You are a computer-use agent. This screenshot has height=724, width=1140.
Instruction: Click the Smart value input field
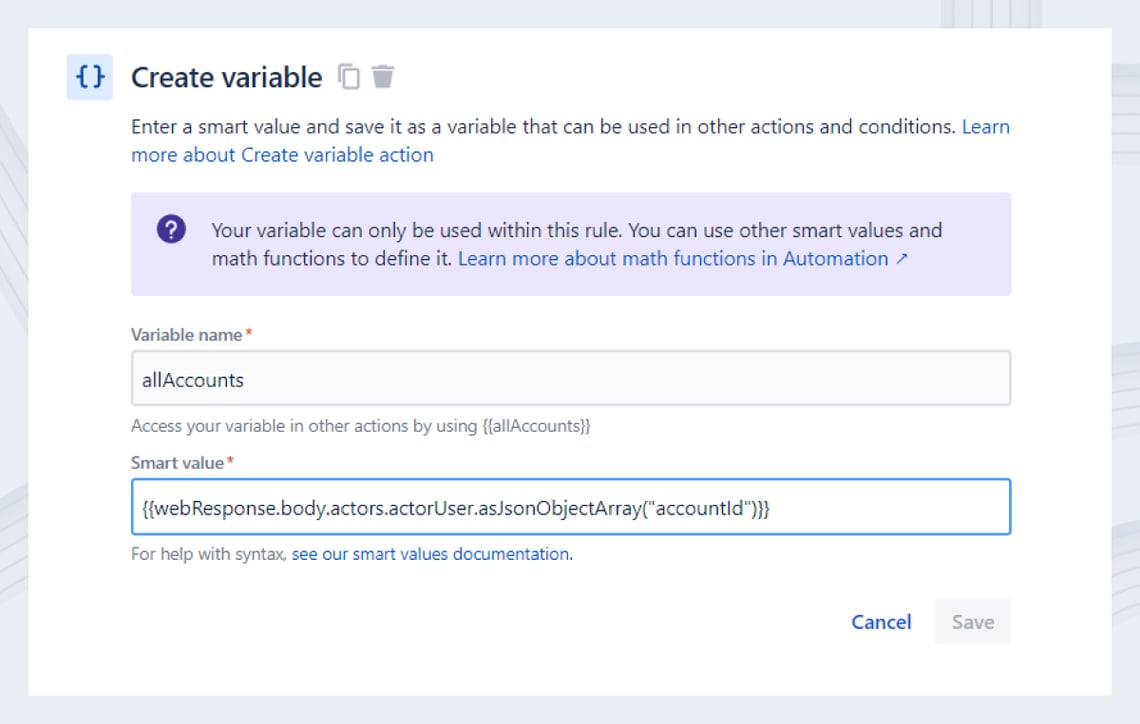(x=570, y=507)
